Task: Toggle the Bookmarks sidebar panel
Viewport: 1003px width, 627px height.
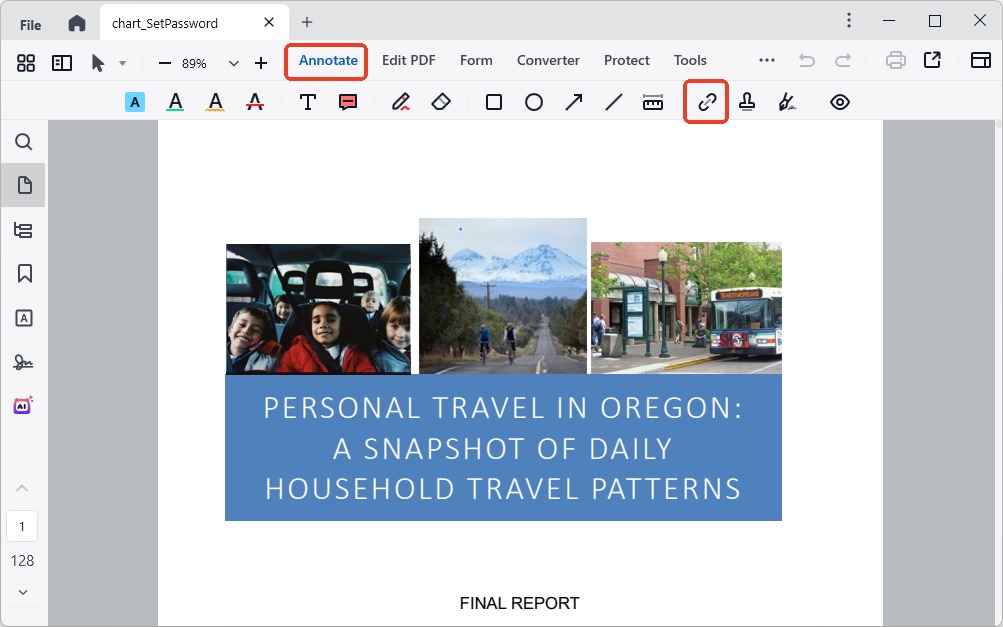Action: coord(23,273)
